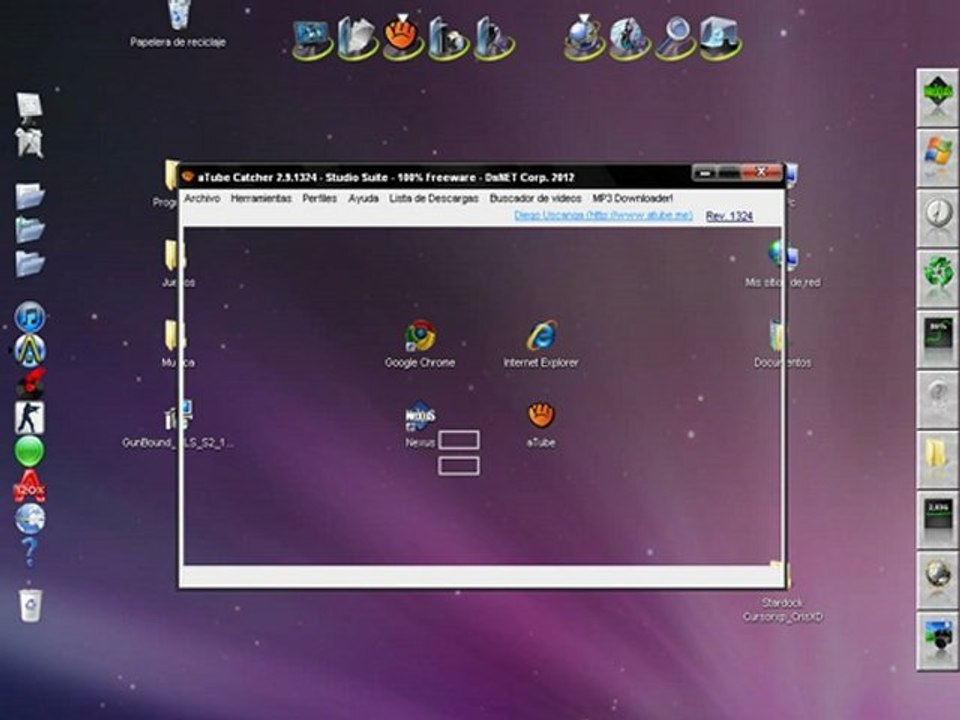Open the aTube desktop shortcut
The image size is (960, 720).
[x=541, y=423]
